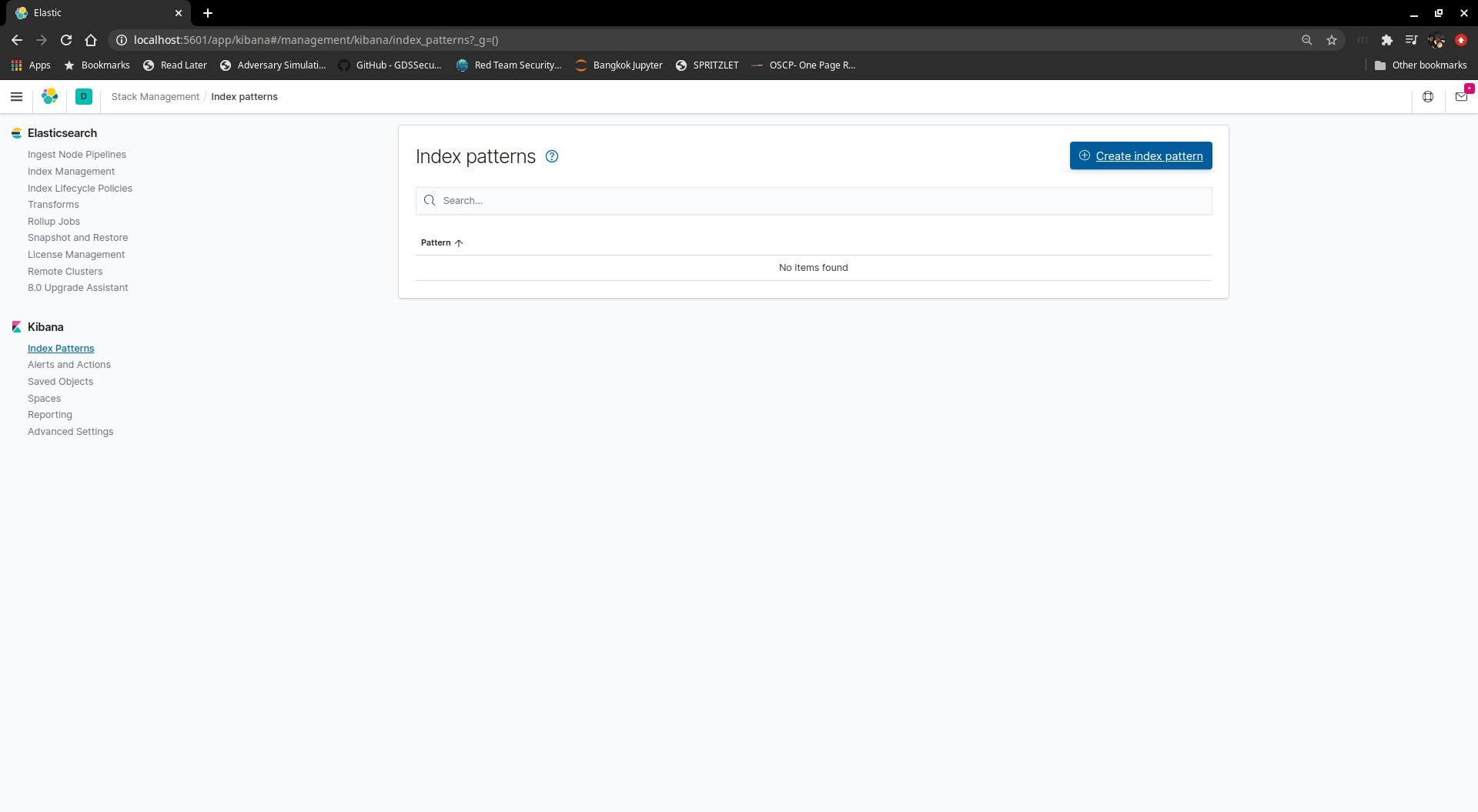Open Index Management
Image resolution: width=1478 pixels, height=812 pixels.
coord(72,172)
